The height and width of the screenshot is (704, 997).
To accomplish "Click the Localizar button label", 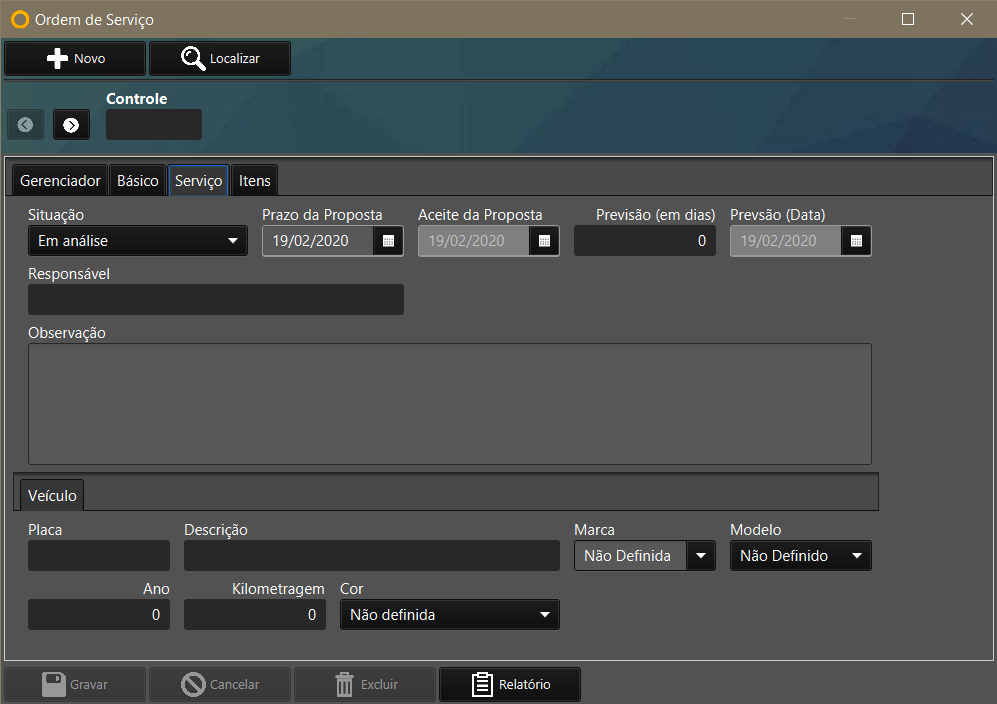I will pos(235,59).
